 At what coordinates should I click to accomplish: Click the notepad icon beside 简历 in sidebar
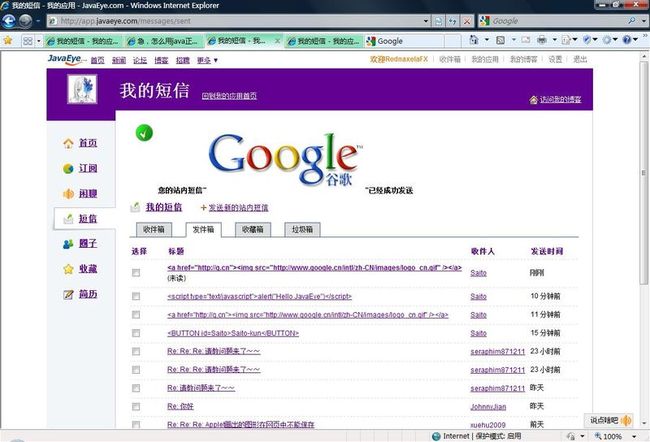pos(68,294)
